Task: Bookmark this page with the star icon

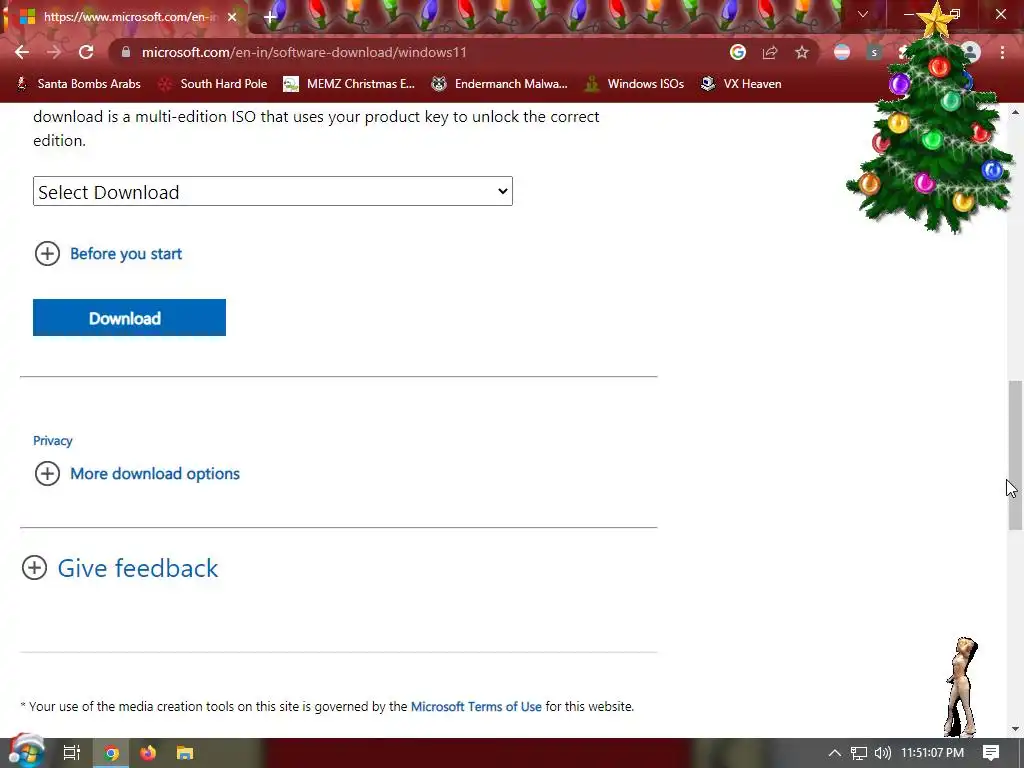Action: (802, 52)
